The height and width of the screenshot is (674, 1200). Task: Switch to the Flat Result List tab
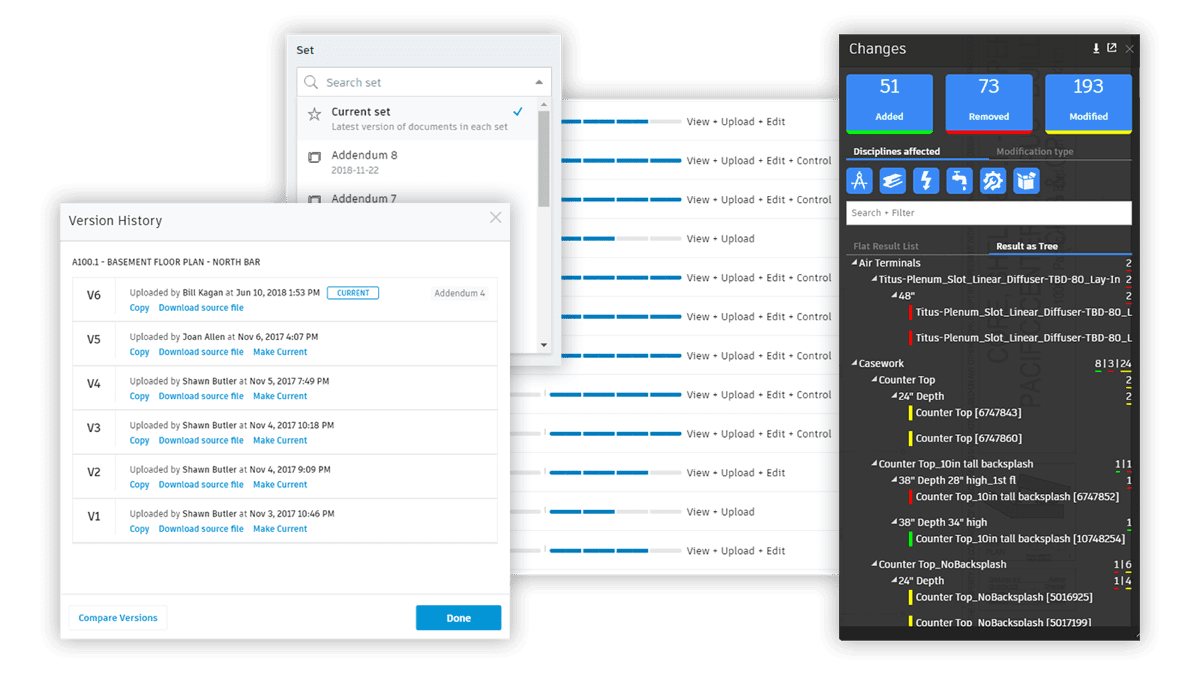click(x=885, y=244)
